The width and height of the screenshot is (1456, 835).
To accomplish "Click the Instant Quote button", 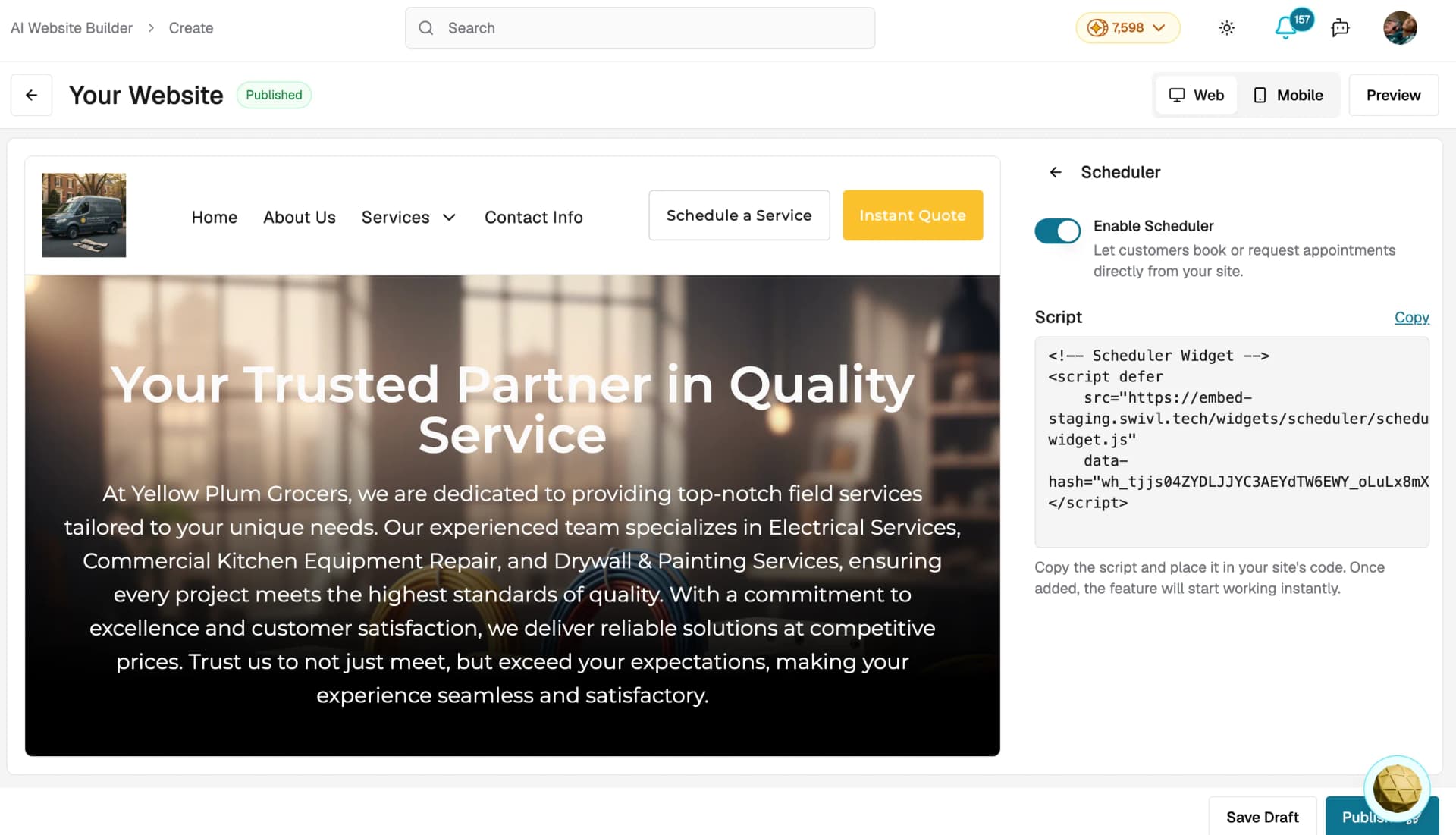I will click(x=912, y=215).
